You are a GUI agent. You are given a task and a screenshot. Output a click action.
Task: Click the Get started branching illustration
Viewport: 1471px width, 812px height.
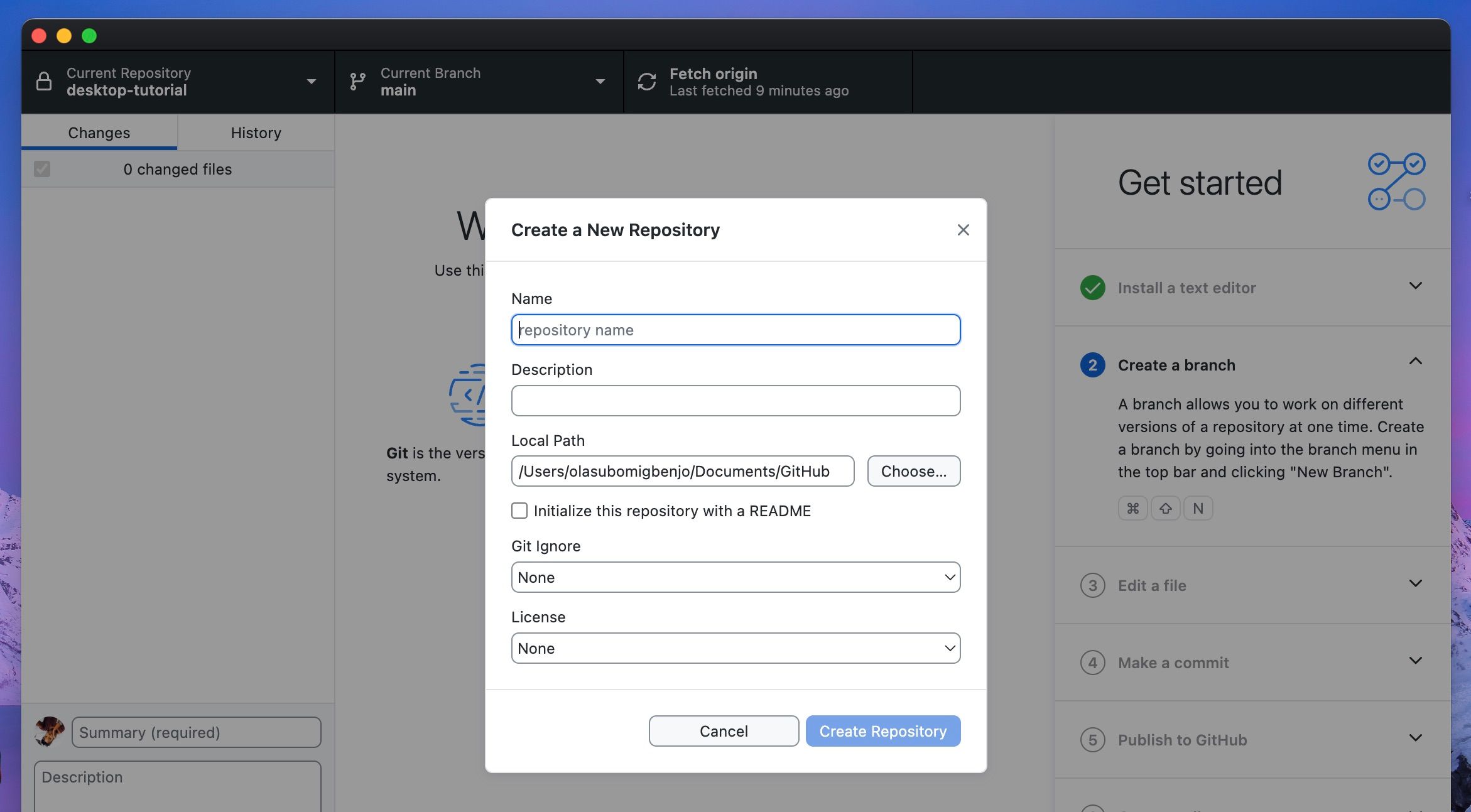coord(1396,181)
